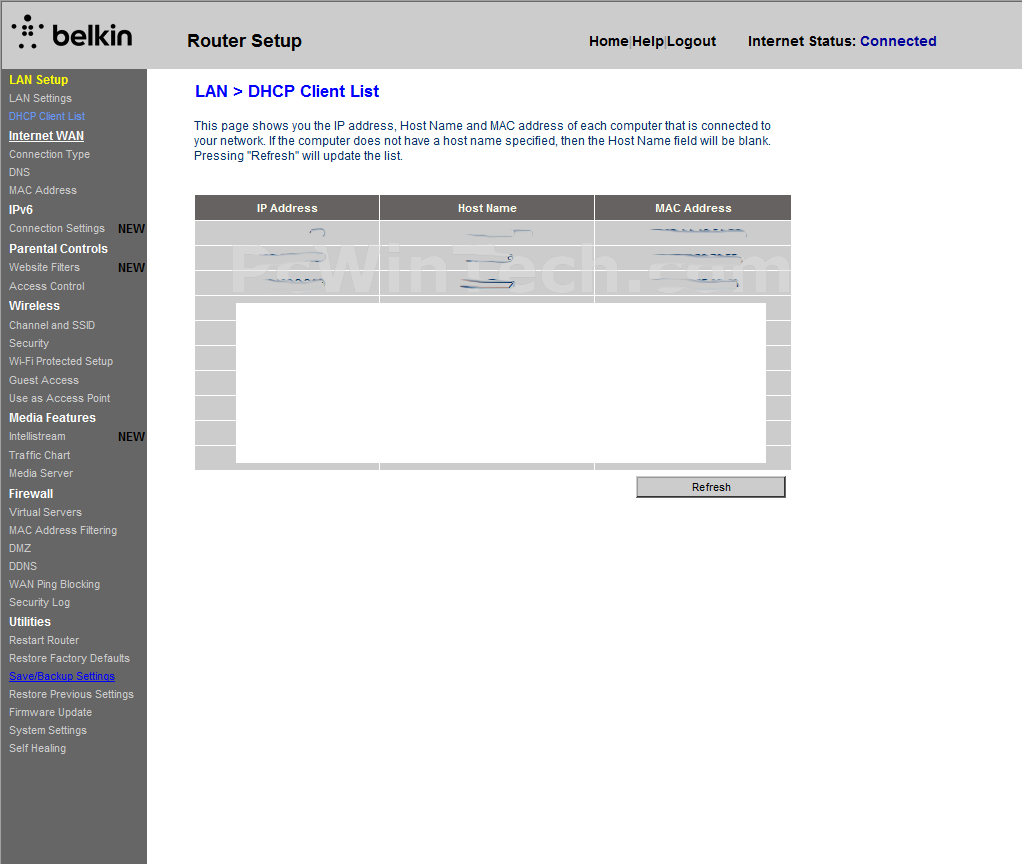Image resolution: width=1022 pixels, height=864 pixels.
Task: Open Firmware Update page
Action: (x=50, y=712)
